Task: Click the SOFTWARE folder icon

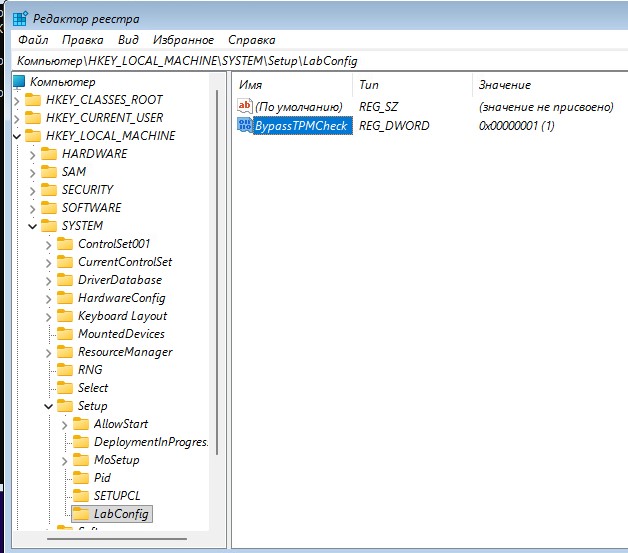Action: pyautogui.click(x=49, y=207)
